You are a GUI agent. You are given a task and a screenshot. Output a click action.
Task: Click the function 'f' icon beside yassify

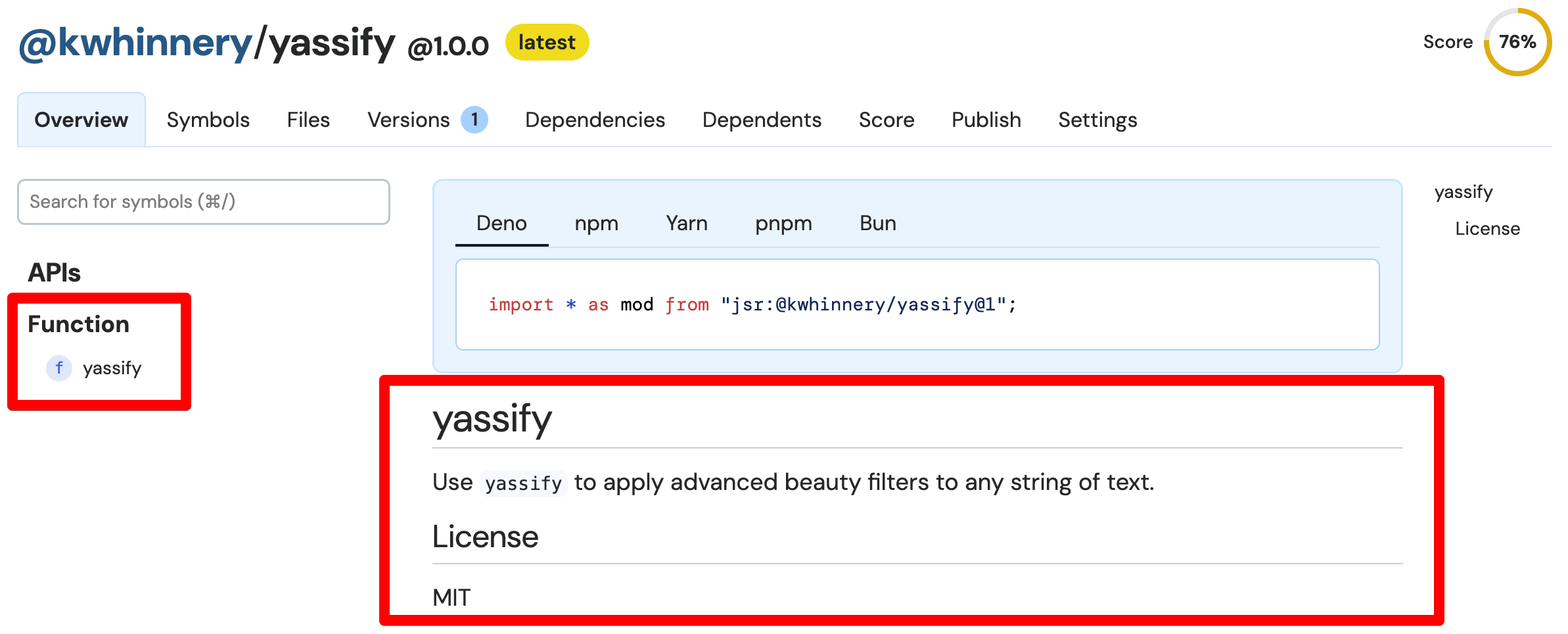click(58, 368)
